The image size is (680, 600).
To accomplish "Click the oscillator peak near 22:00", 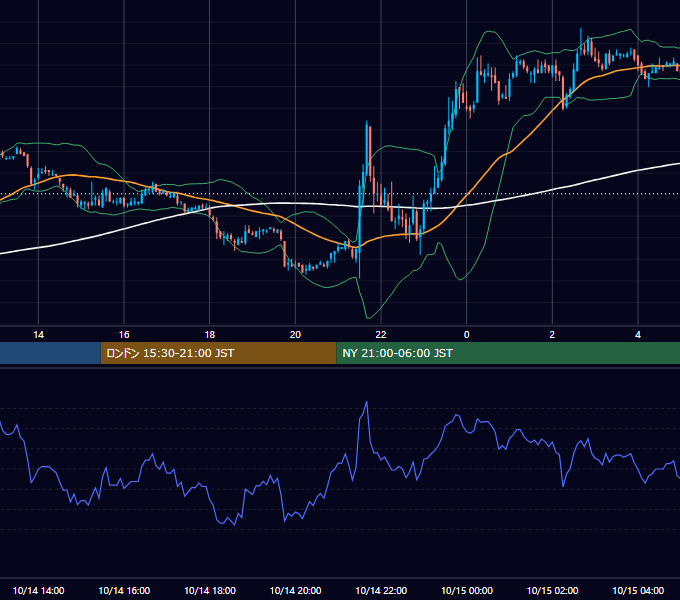I will coord(366,402).
